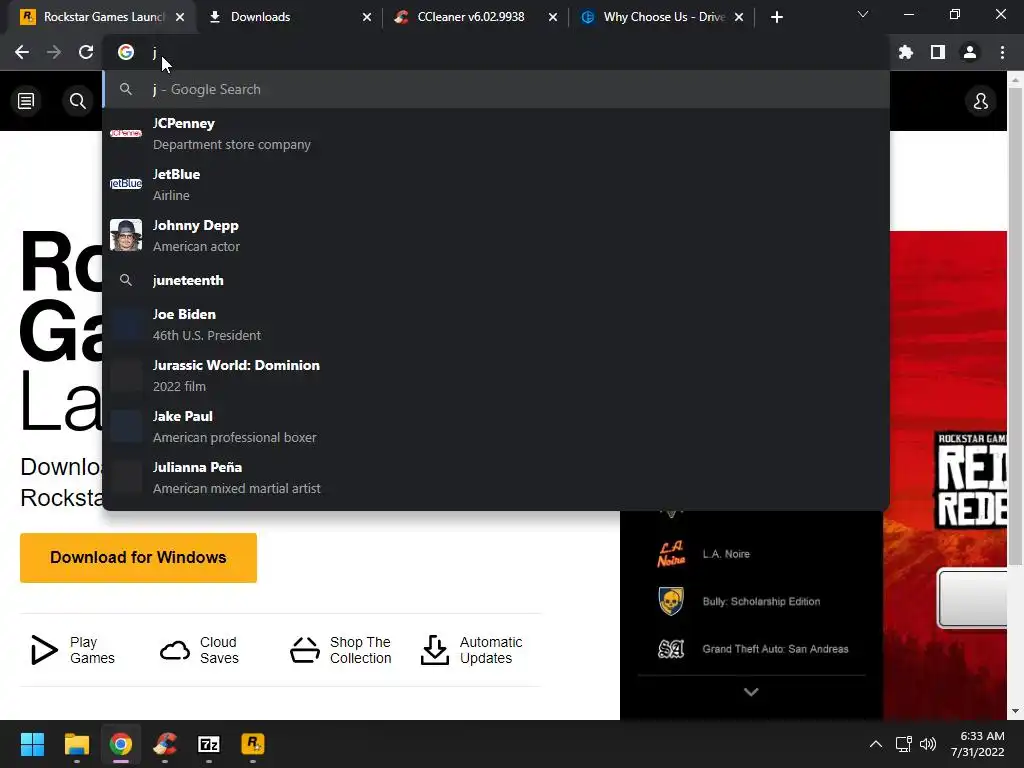Screen dimensions: 1024x768
Task: Choose the Jurassic World: Dominion suggestion
Action: [x=496, y=376]
